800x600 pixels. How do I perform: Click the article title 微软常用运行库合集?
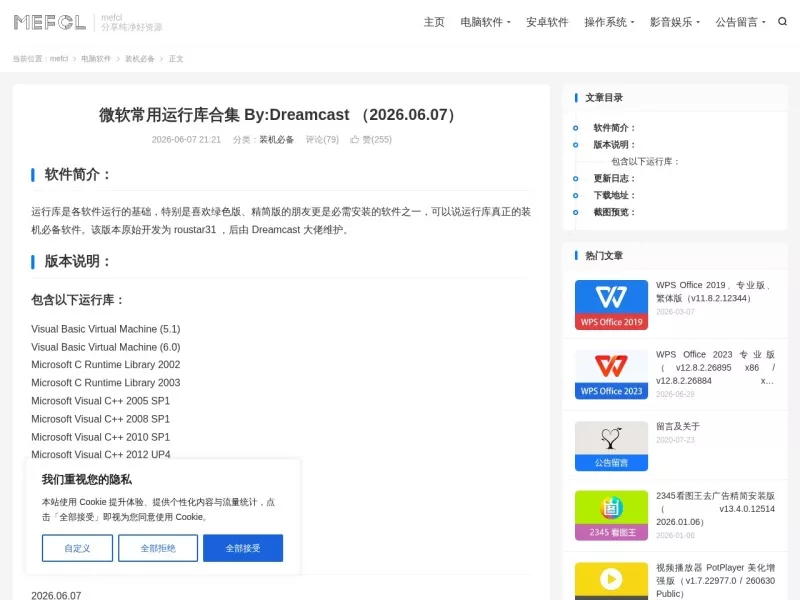pos(278,115)
